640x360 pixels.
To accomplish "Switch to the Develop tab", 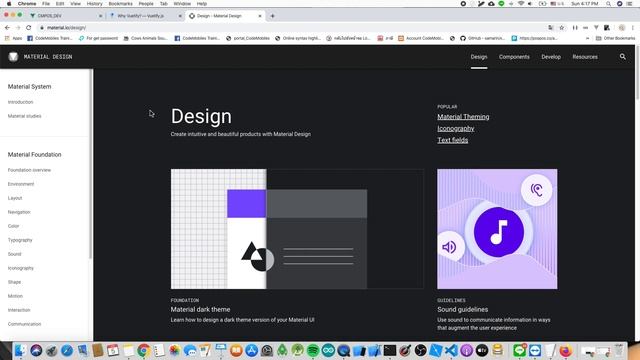I will (551, 57).
